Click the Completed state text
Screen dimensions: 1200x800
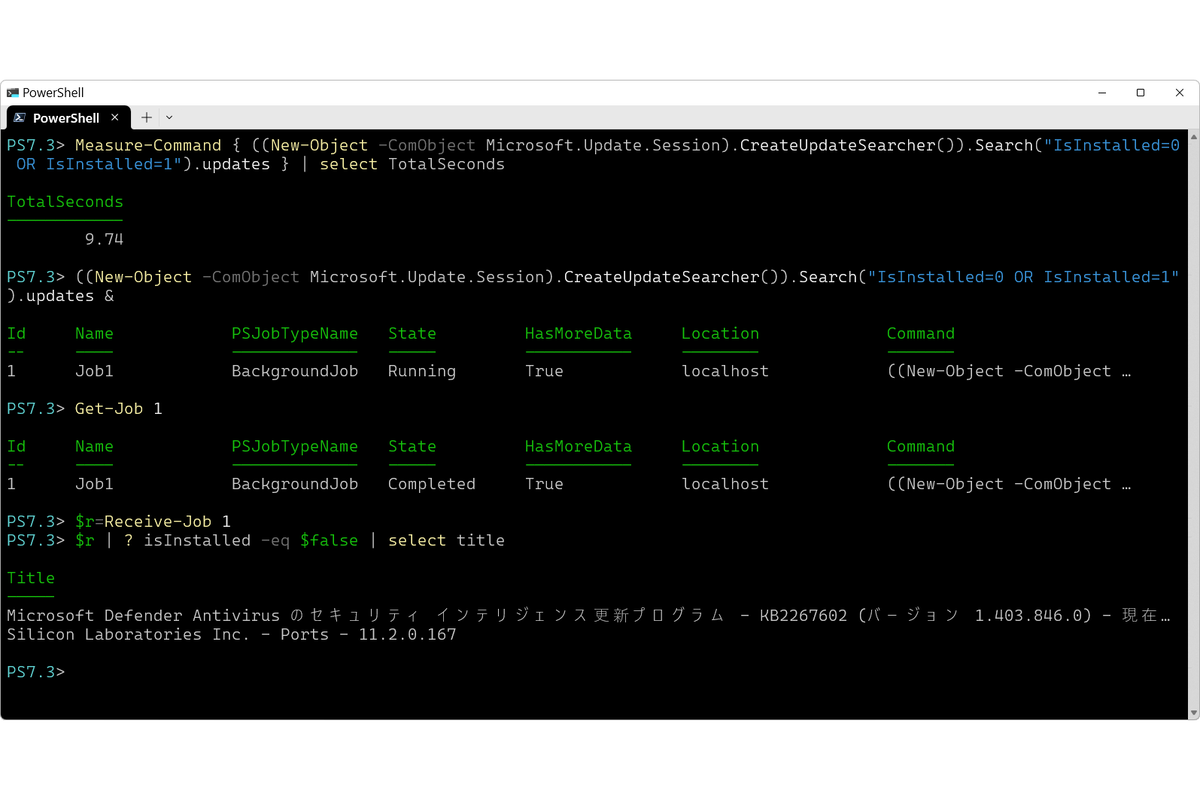point(431,484)
